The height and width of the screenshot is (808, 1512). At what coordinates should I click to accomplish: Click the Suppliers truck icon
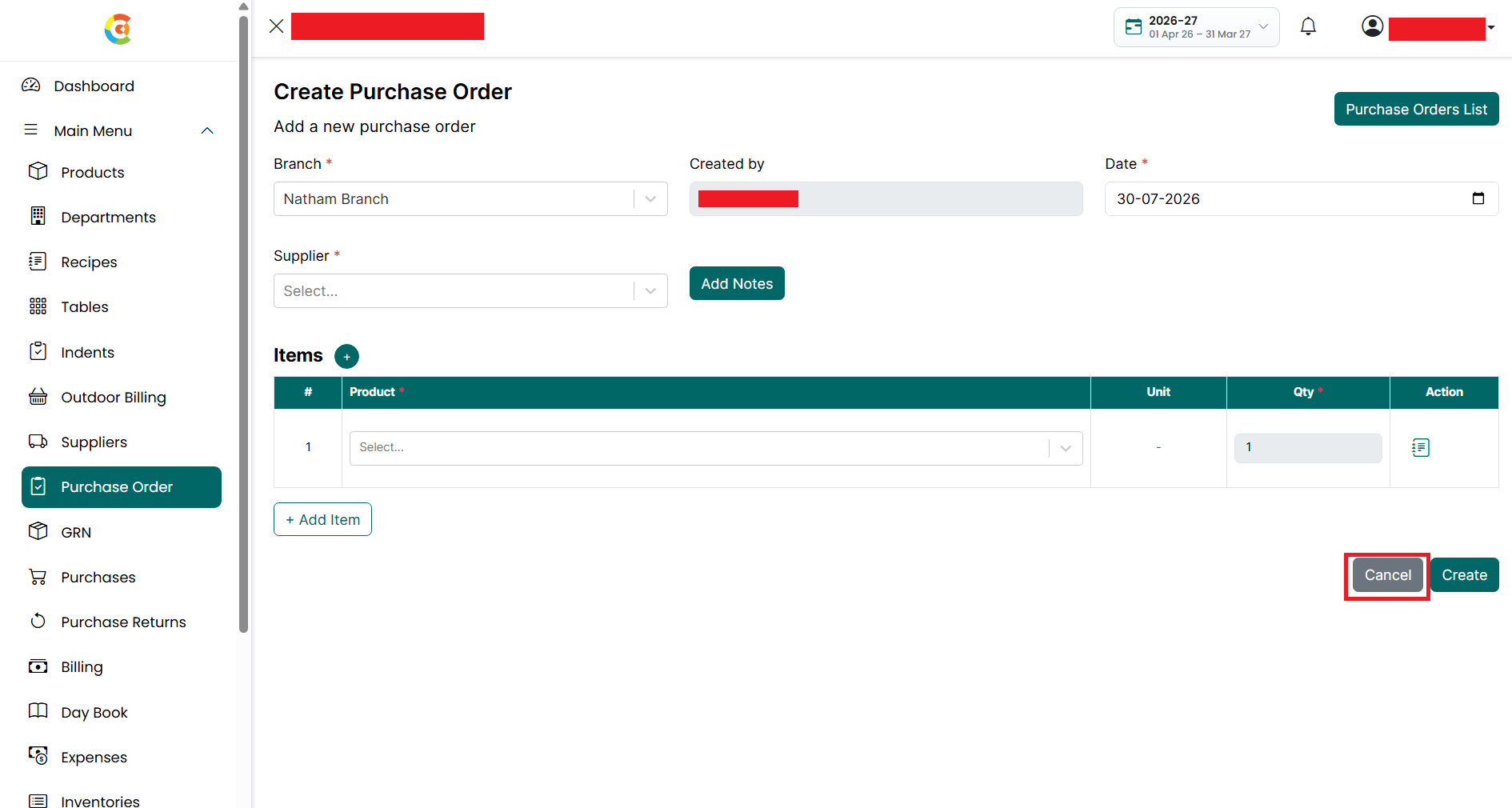pos(38,441)
